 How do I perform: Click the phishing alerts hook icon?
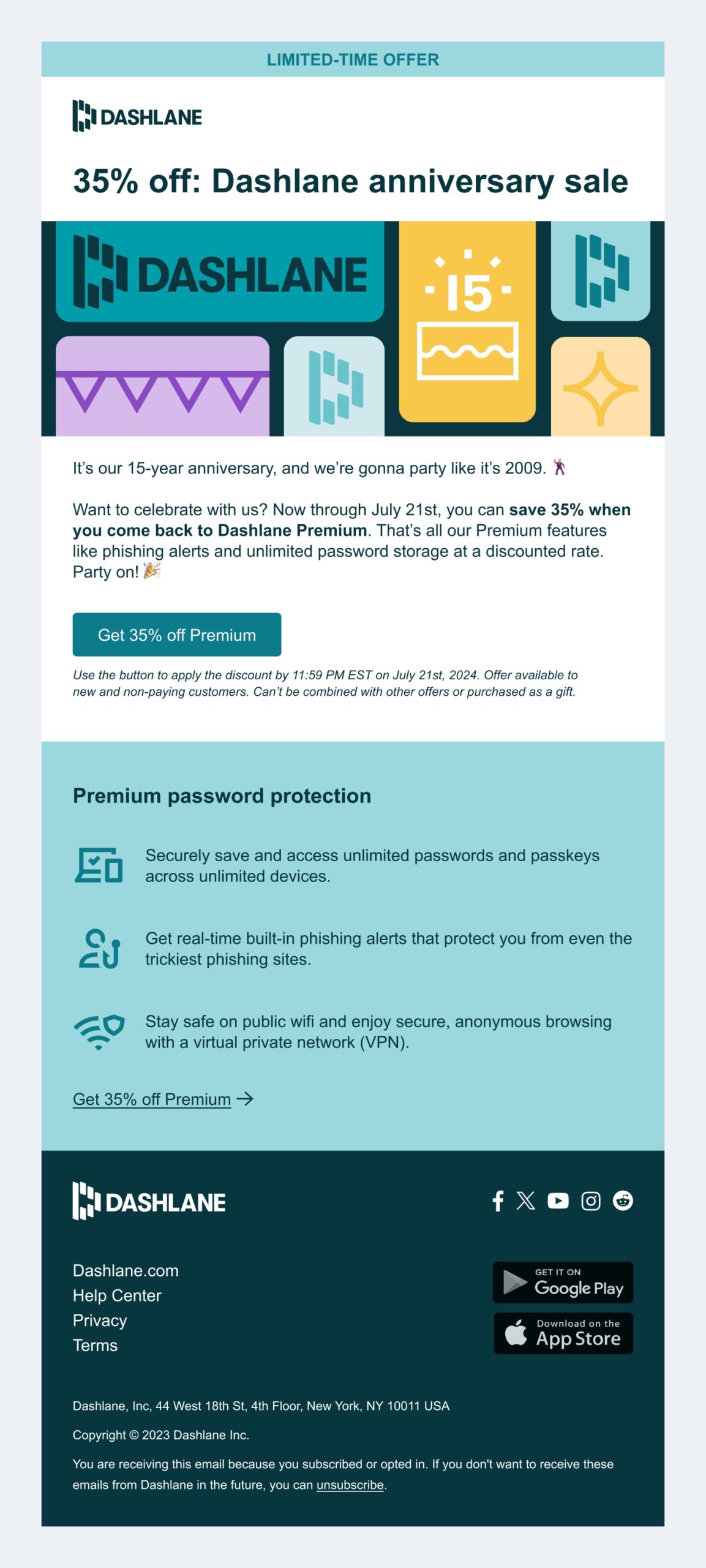(x=99, y=949)
